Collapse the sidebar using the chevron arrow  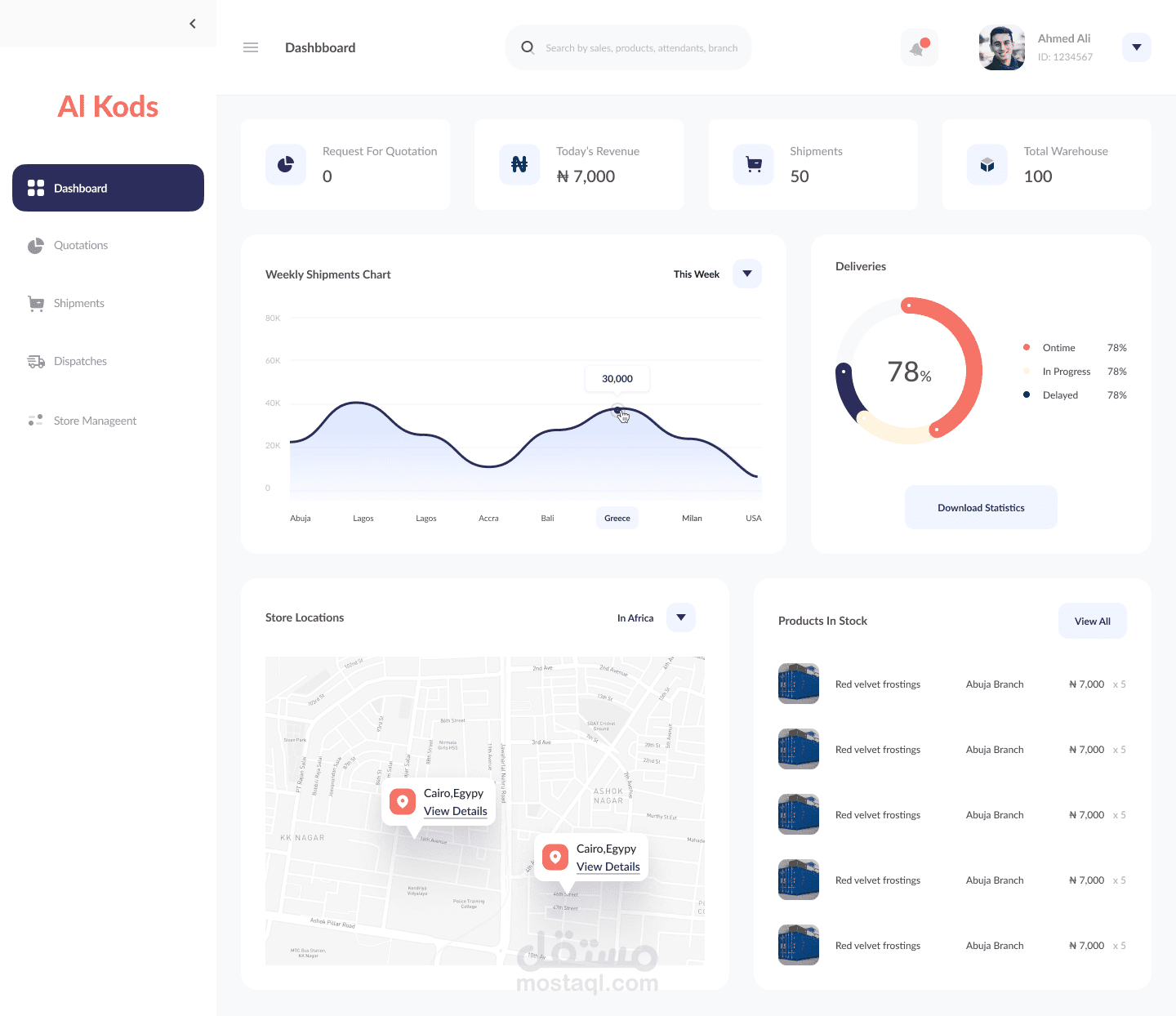pos(193,24)
